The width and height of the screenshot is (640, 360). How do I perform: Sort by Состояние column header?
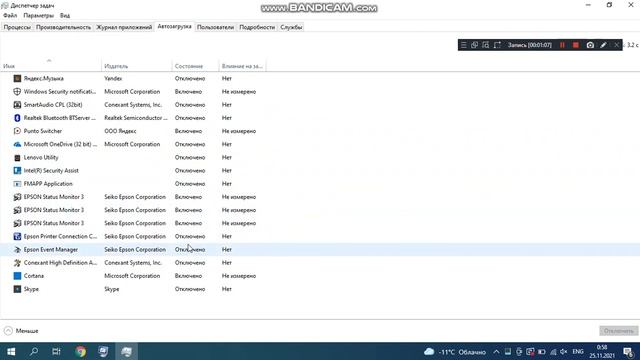coord(195,66)
